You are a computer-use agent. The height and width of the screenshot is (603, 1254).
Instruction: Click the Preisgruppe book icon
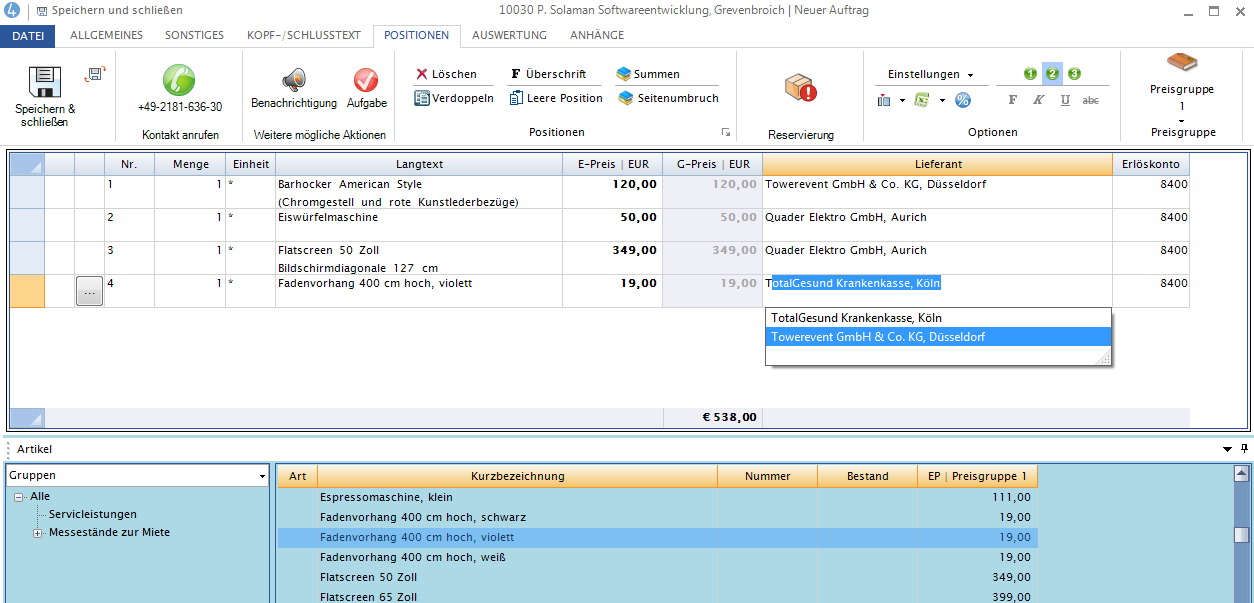(x=1182, y=63)
